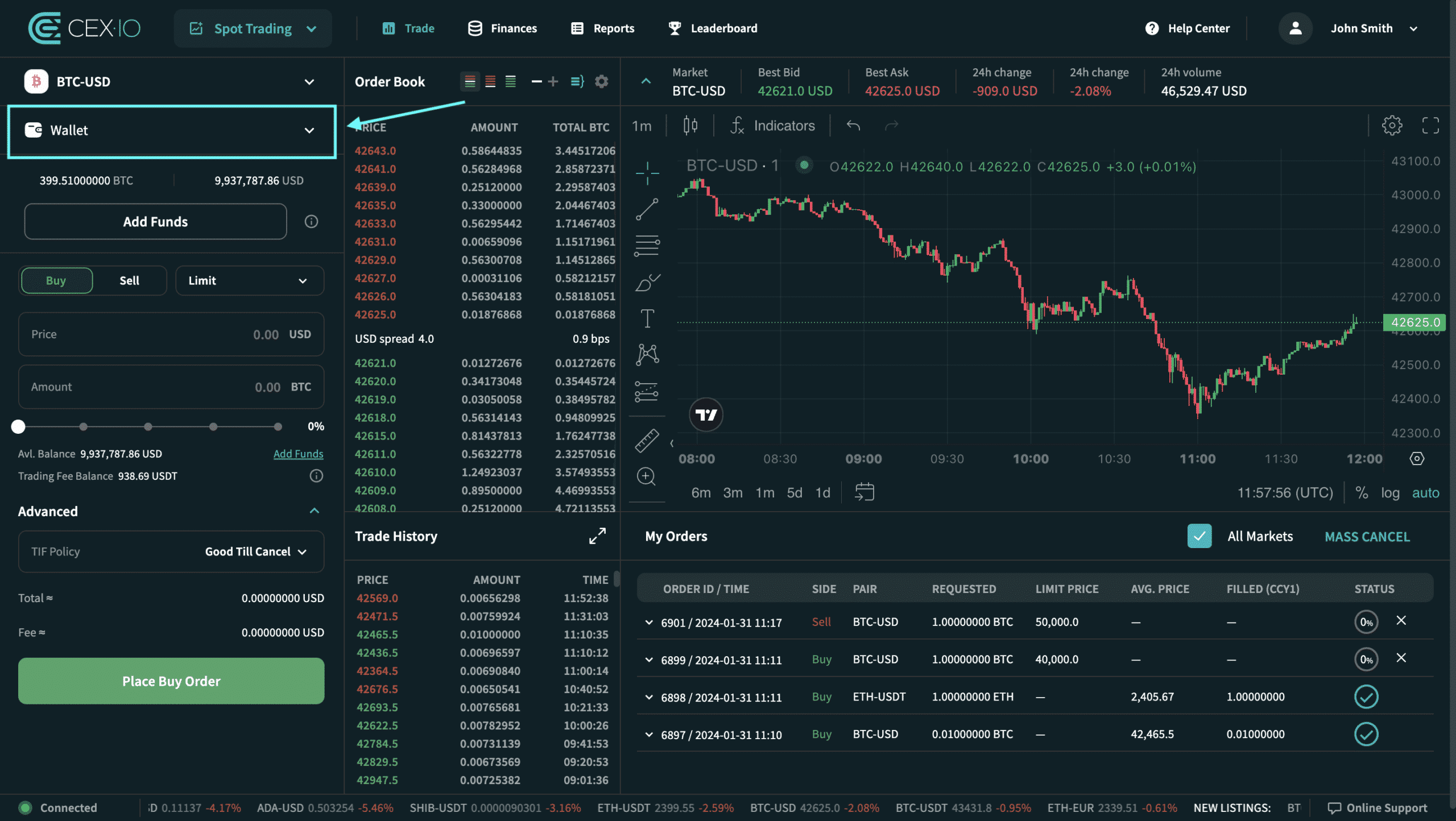The height and width of the screenshot is (821, 1456).
Task: Open the Limit order type dropdown
Action: tap(249, 280)
